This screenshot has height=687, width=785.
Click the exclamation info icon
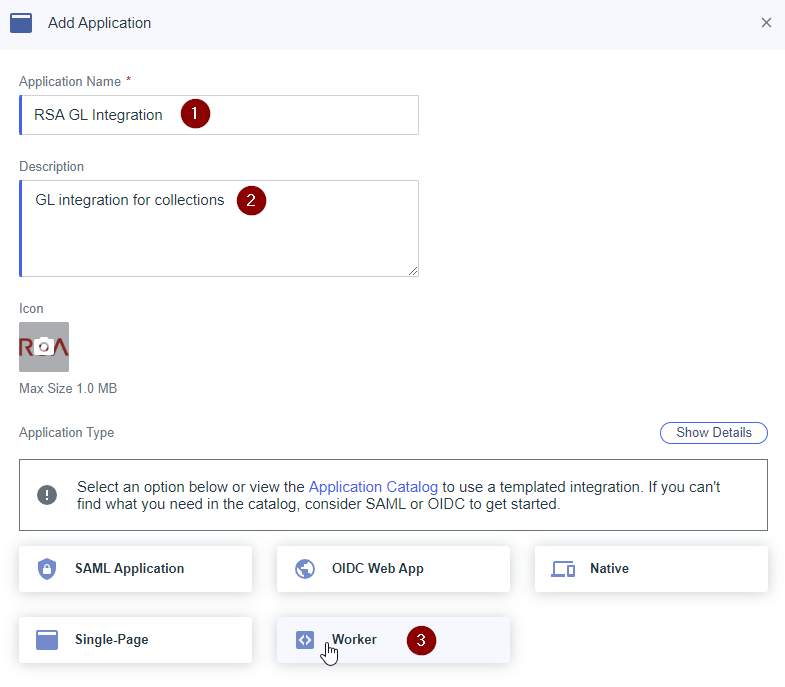(x=47, y=495)
